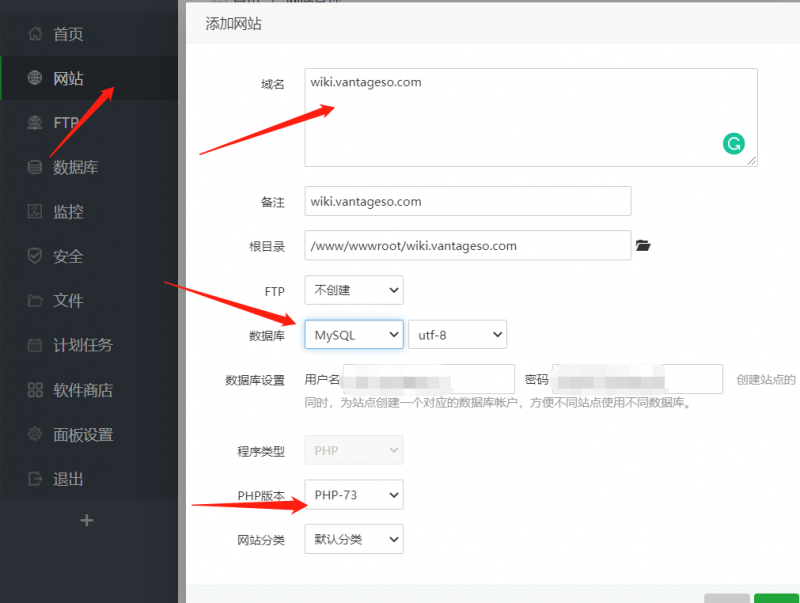Click the green Grammarly icon in domain box
Image resolution: width=800 pixels, height=603 pixels.
pos(735,144)
